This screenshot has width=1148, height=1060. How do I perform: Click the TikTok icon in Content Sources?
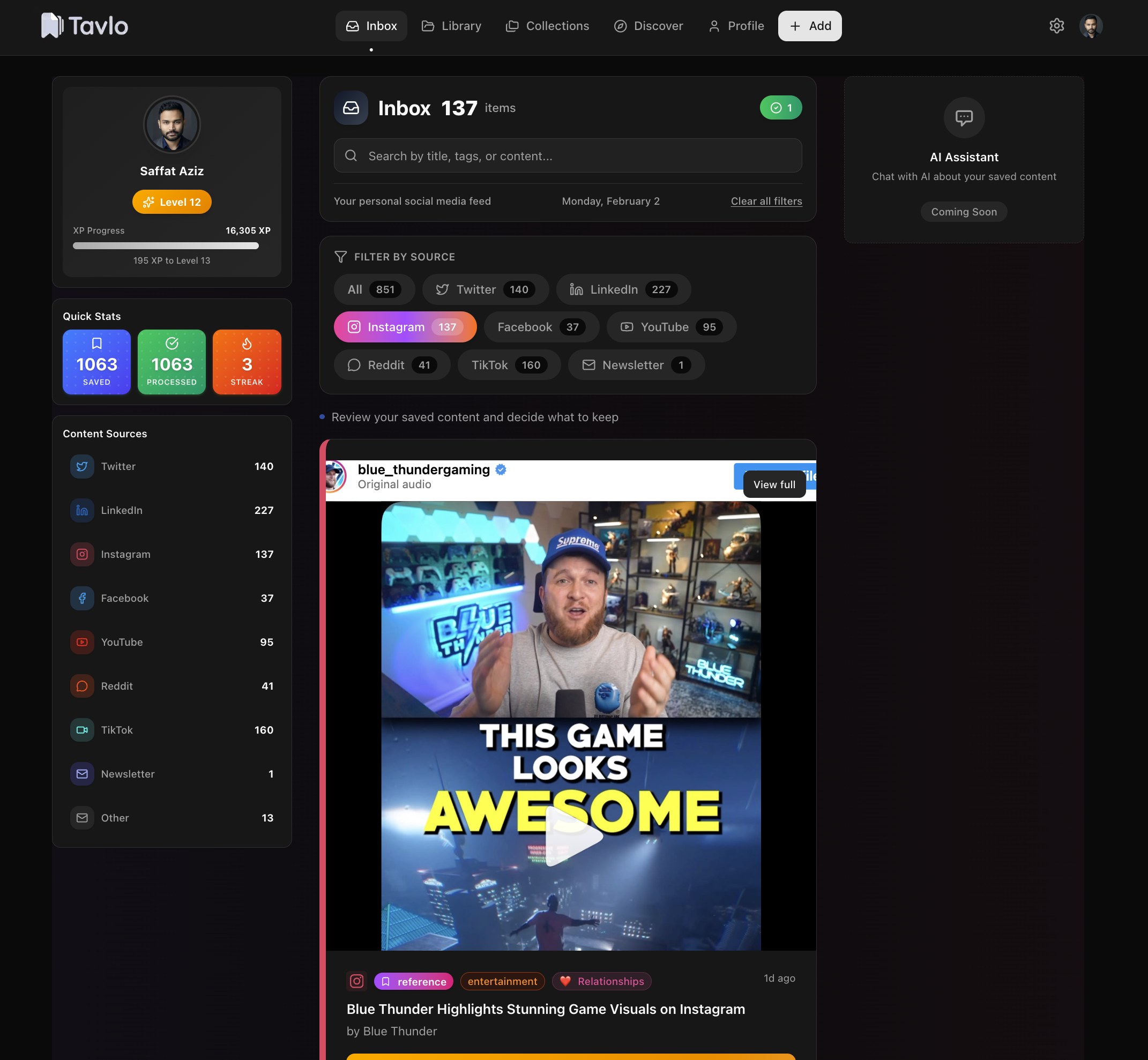pos(82,729)
